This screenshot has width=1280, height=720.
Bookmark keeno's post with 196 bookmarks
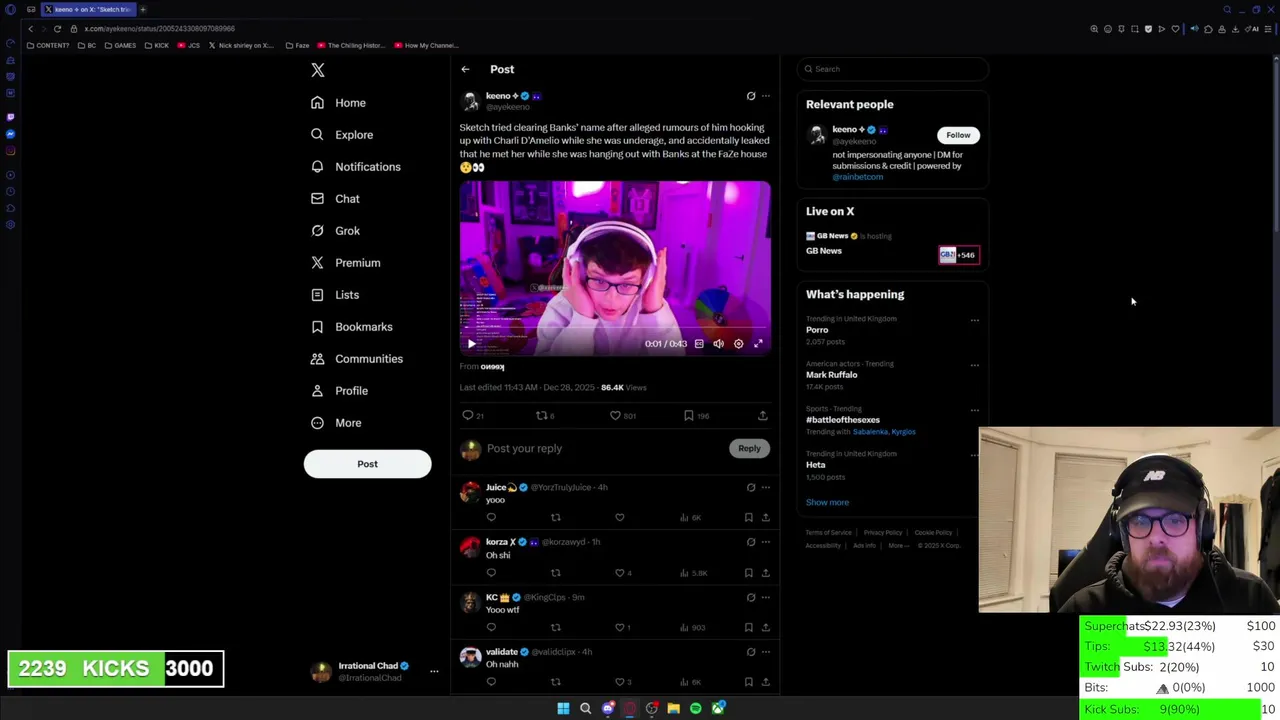(688, 415)
